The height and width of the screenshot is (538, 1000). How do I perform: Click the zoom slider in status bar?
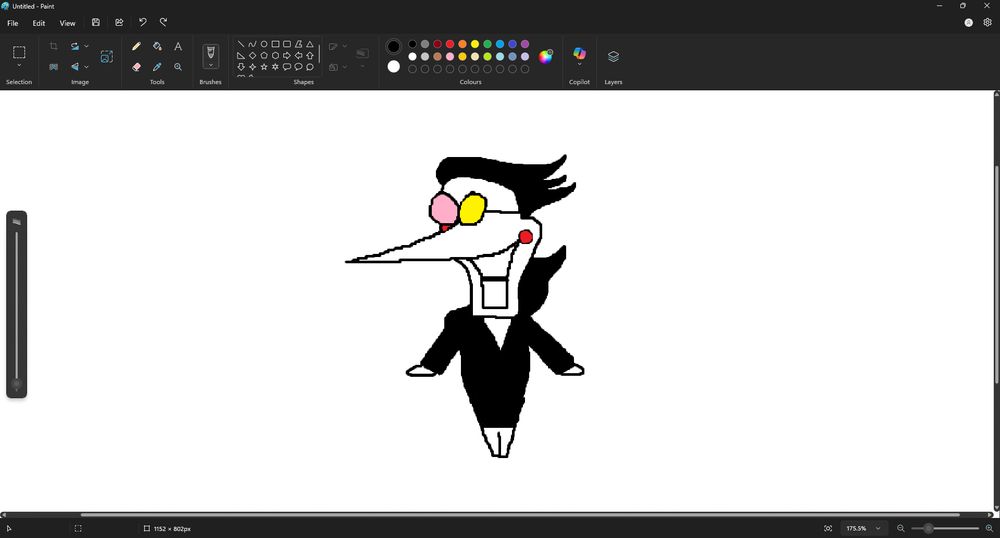(x=945, y=528)
